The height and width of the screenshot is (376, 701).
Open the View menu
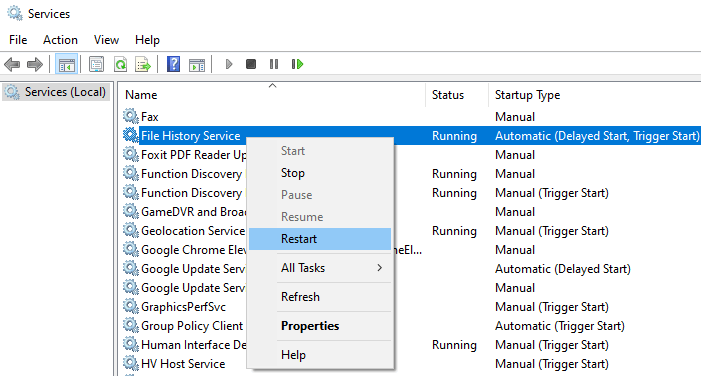click(106, 40)
